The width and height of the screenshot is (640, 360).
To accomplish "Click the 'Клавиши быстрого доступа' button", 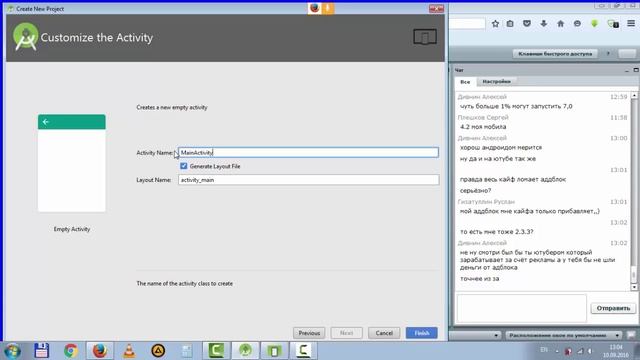I will 555,53.
